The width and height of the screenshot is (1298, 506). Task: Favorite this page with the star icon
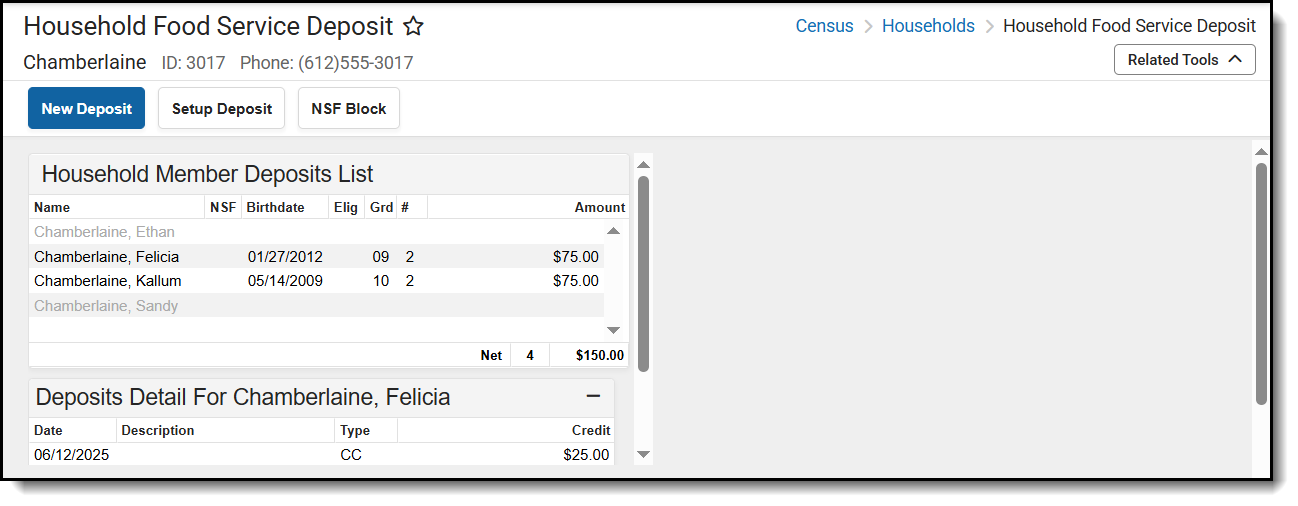(x=413, y=27)
